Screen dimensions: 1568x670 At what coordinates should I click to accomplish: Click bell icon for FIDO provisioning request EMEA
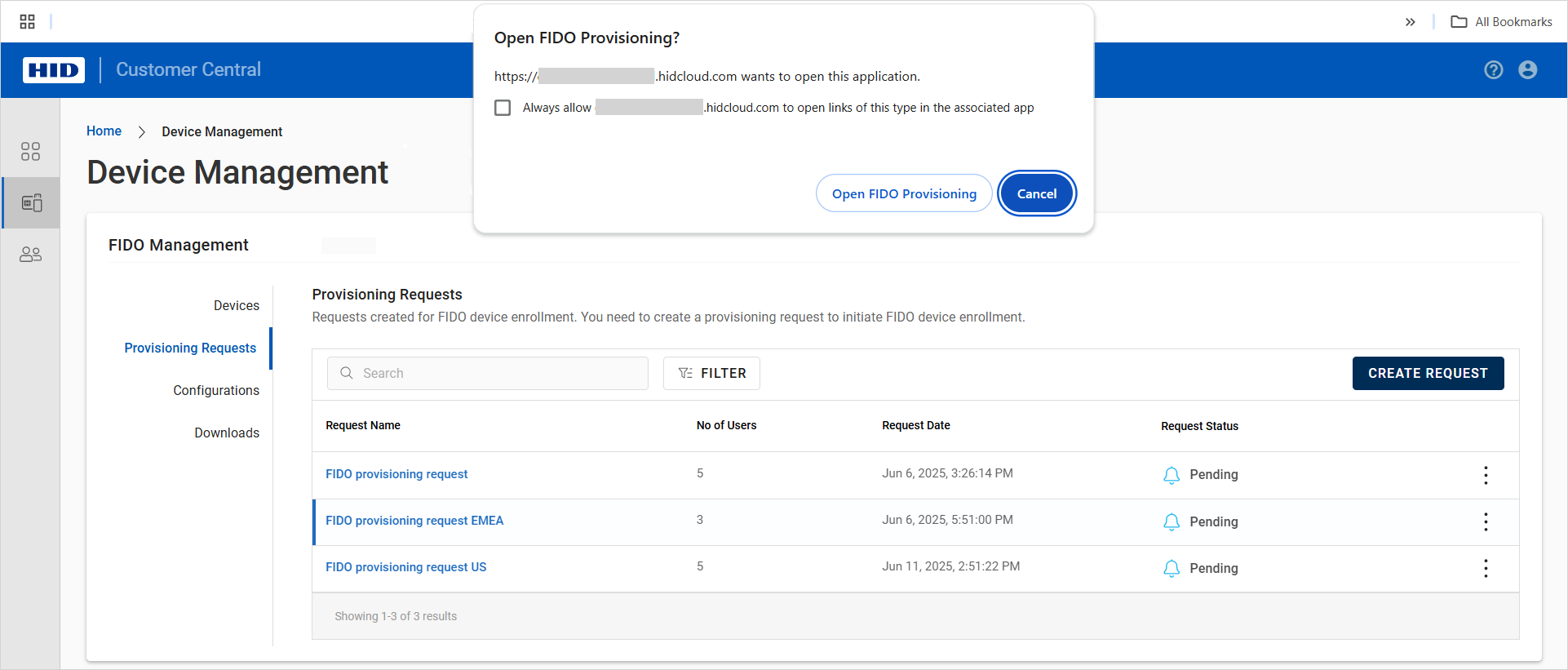(1171, 522)
